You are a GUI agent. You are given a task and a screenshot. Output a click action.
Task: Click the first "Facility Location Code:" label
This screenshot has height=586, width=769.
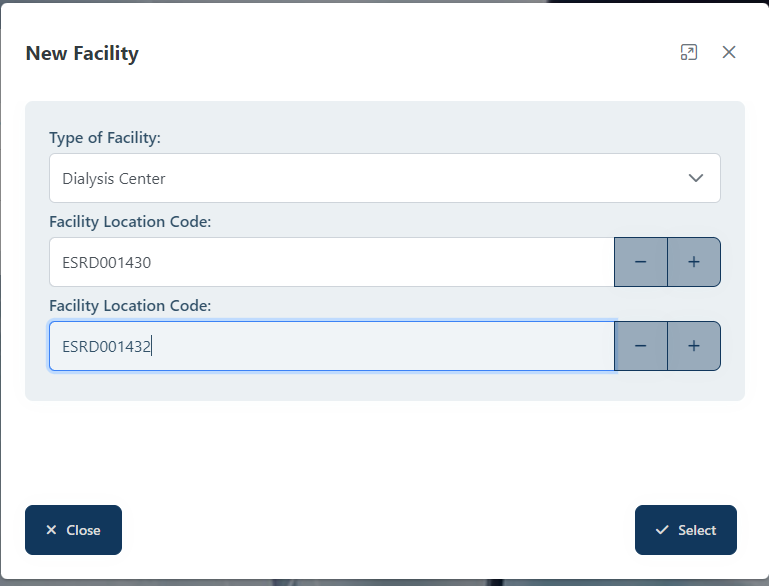tap(130, 222)
